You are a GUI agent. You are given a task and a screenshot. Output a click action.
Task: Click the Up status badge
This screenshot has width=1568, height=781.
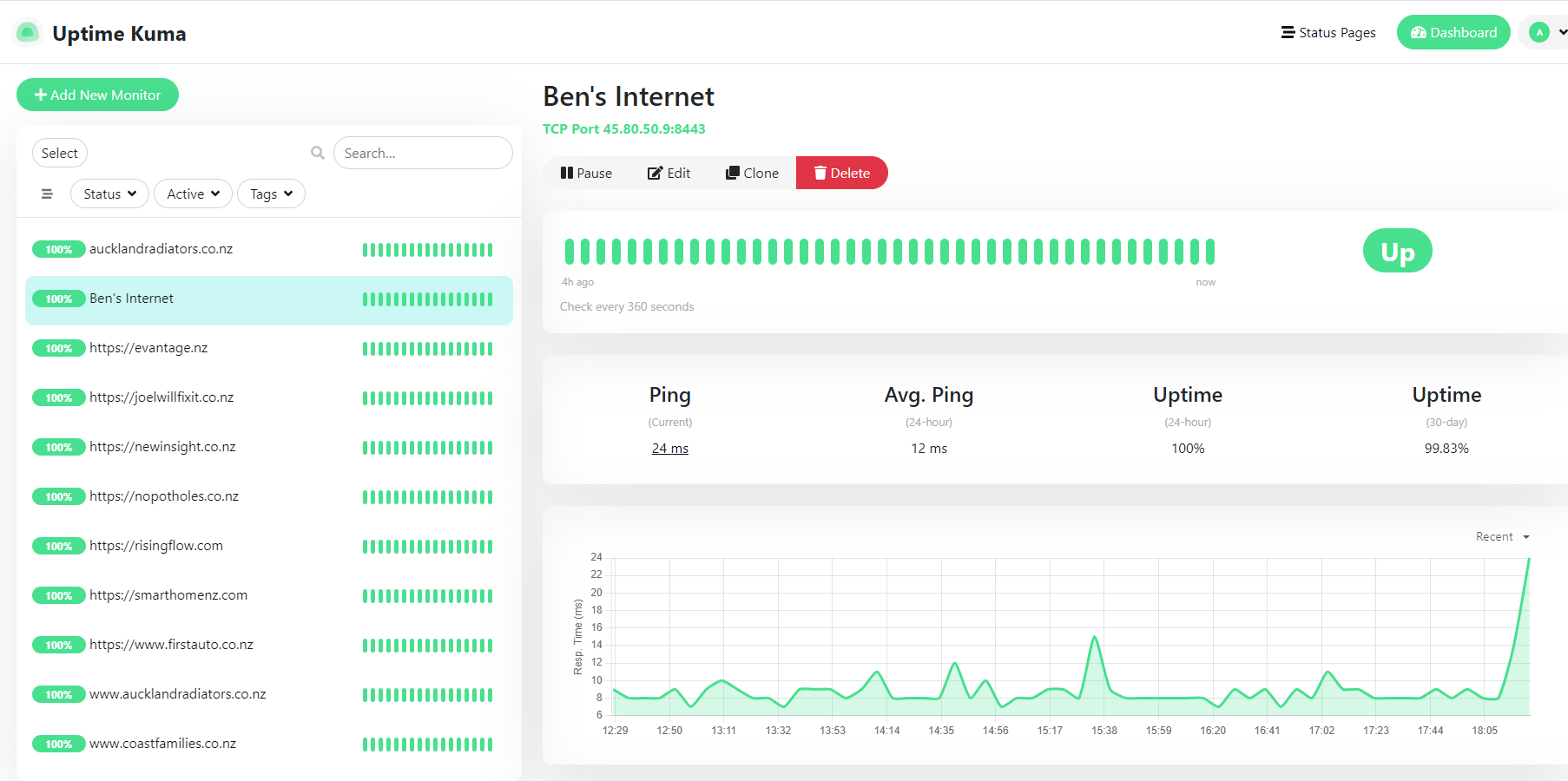(1397, 251)
